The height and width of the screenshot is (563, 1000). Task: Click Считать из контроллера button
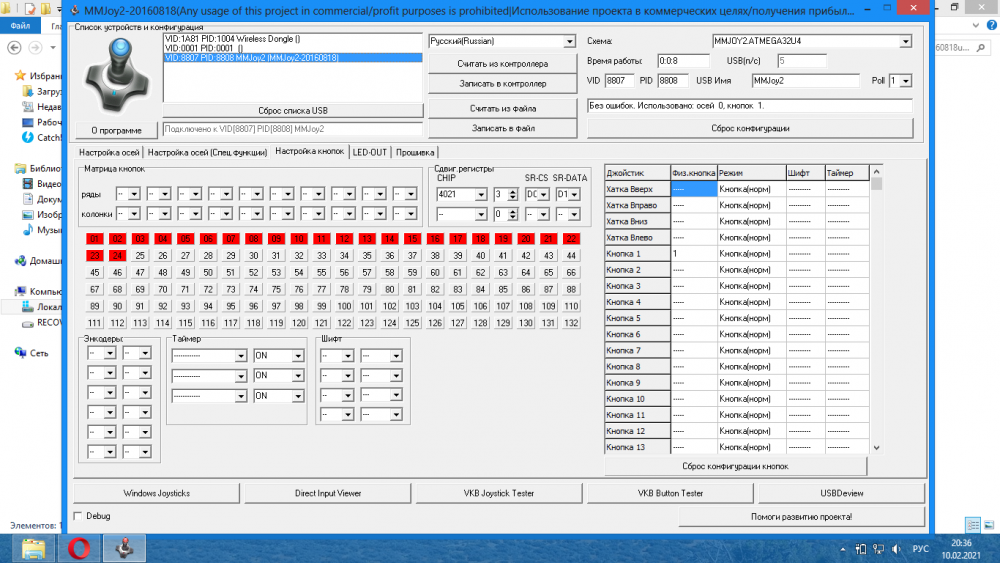502,63
